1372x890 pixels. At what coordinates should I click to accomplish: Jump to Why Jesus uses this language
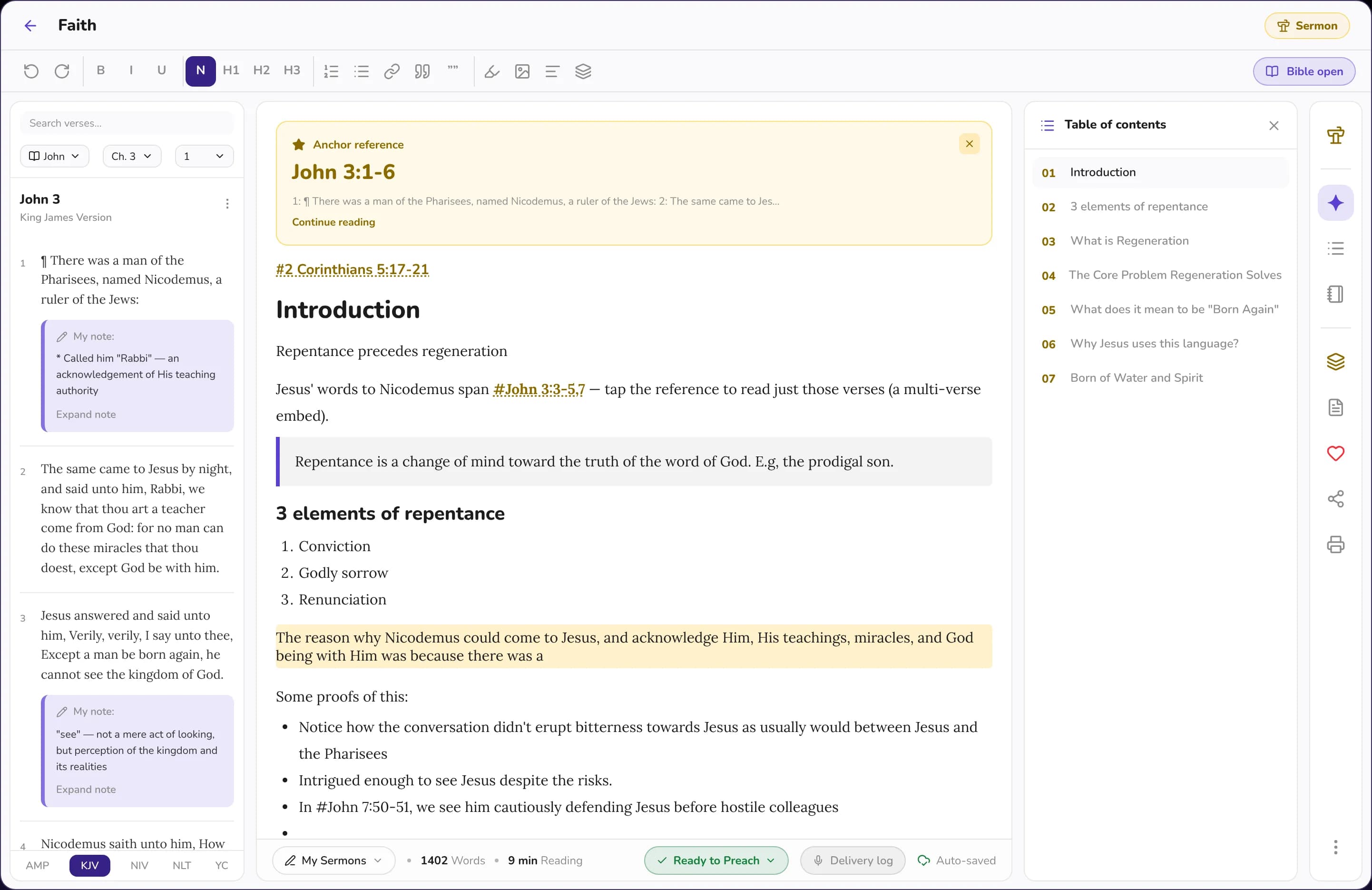pyautogui.click(x=1160, y=344)
